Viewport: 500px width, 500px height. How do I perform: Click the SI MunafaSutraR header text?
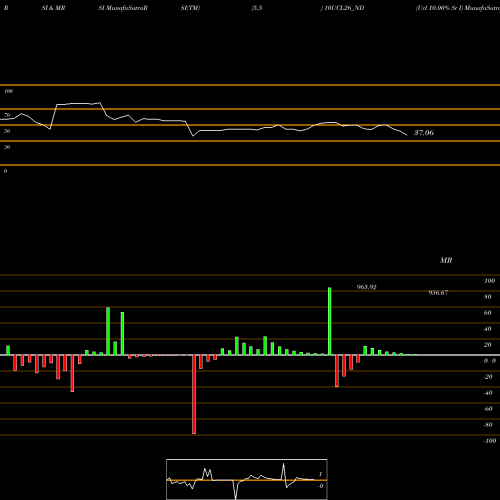click(123, 8)
